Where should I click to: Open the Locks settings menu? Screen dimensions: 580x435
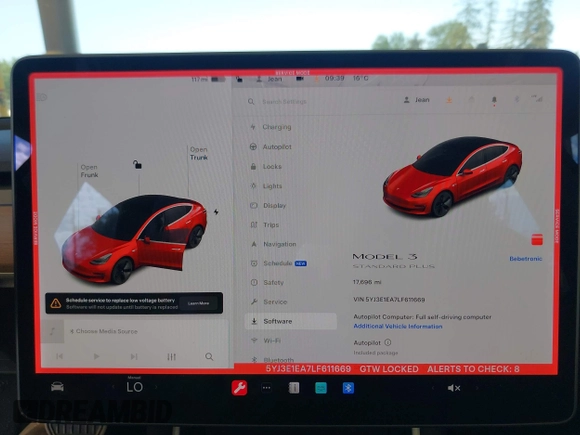tap(266, 166)
